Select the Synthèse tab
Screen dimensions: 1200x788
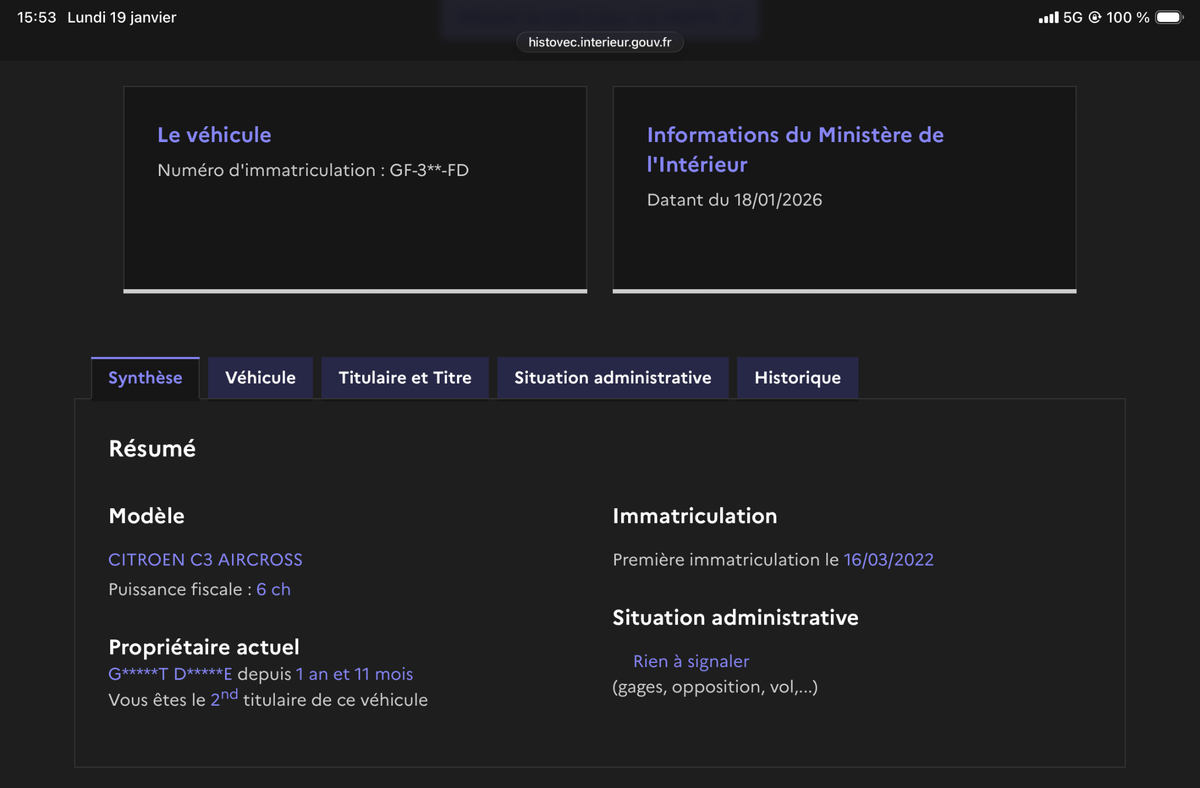tap(145, 377)
